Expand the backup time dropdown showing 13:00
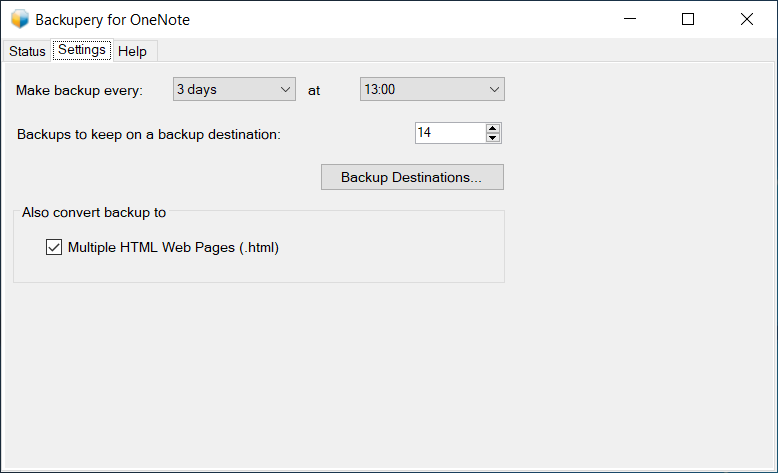 432,89
